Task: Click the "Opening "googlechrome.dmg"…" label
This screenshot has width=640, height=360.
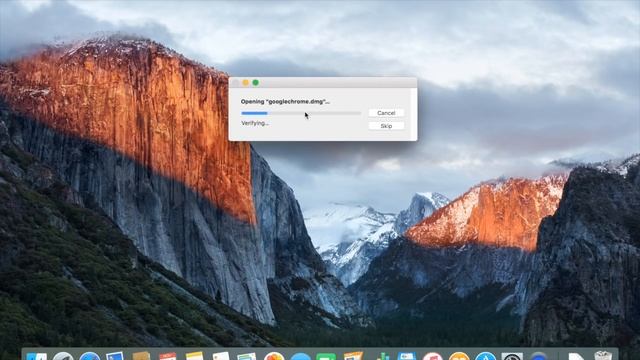Action: [x=285, y=102]
